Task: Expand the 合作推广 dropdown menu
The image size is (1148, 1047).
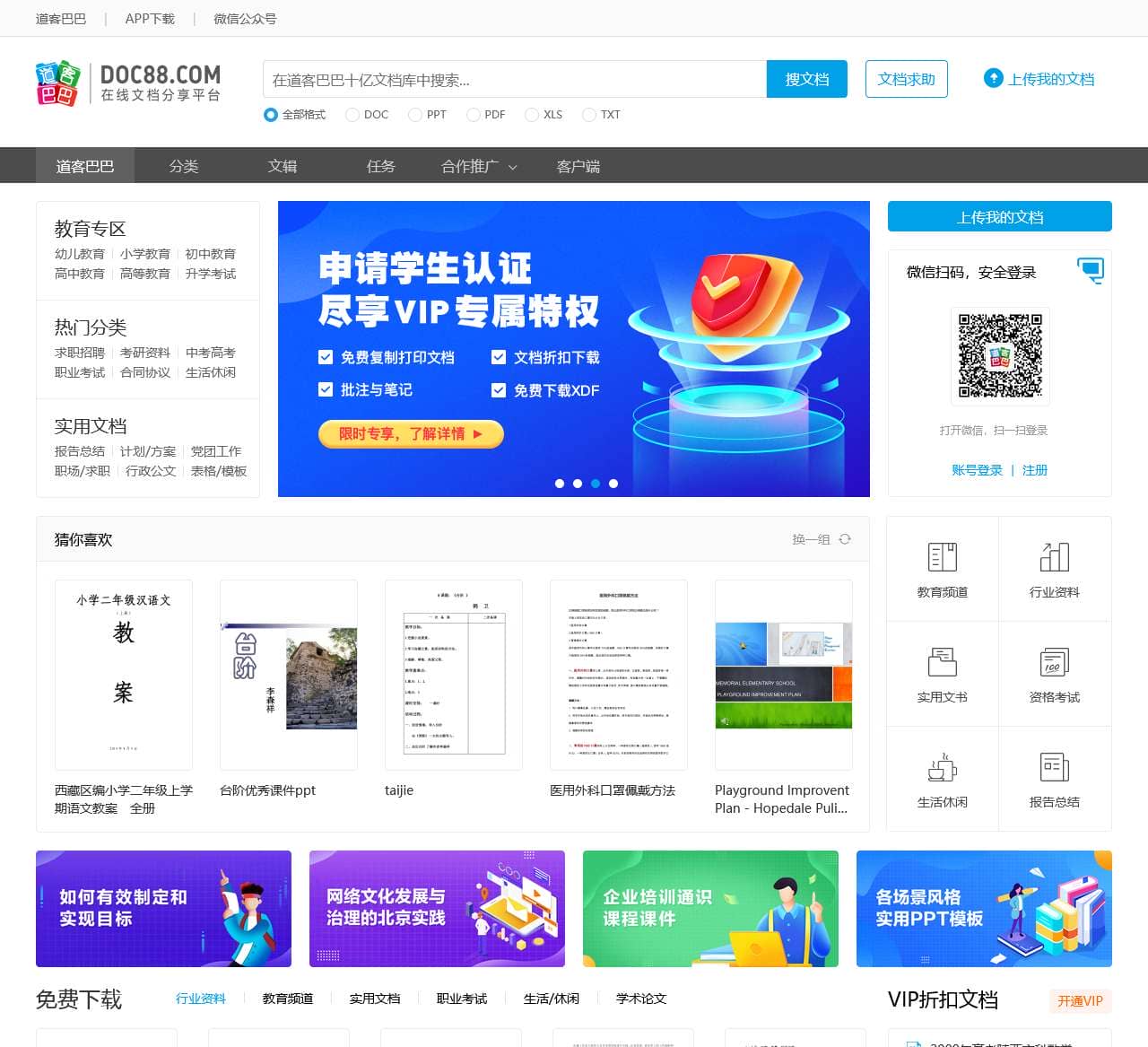Action: pyautogui.click(x=480, y=166)
